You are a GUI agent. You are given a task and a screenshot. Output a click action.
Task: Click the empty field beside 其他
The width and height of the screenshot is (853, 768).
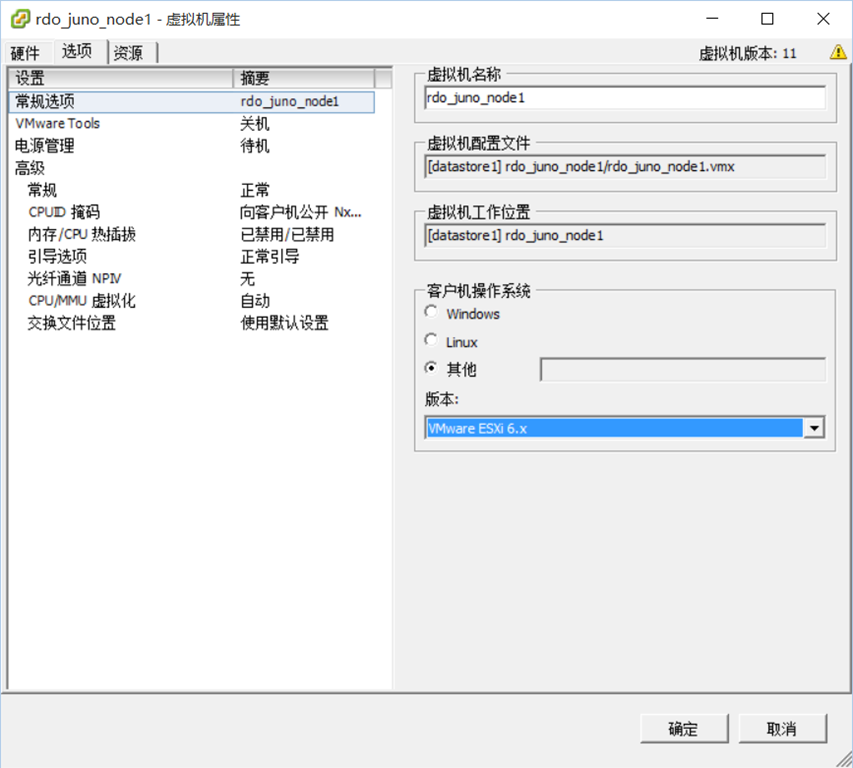point(683,369)
